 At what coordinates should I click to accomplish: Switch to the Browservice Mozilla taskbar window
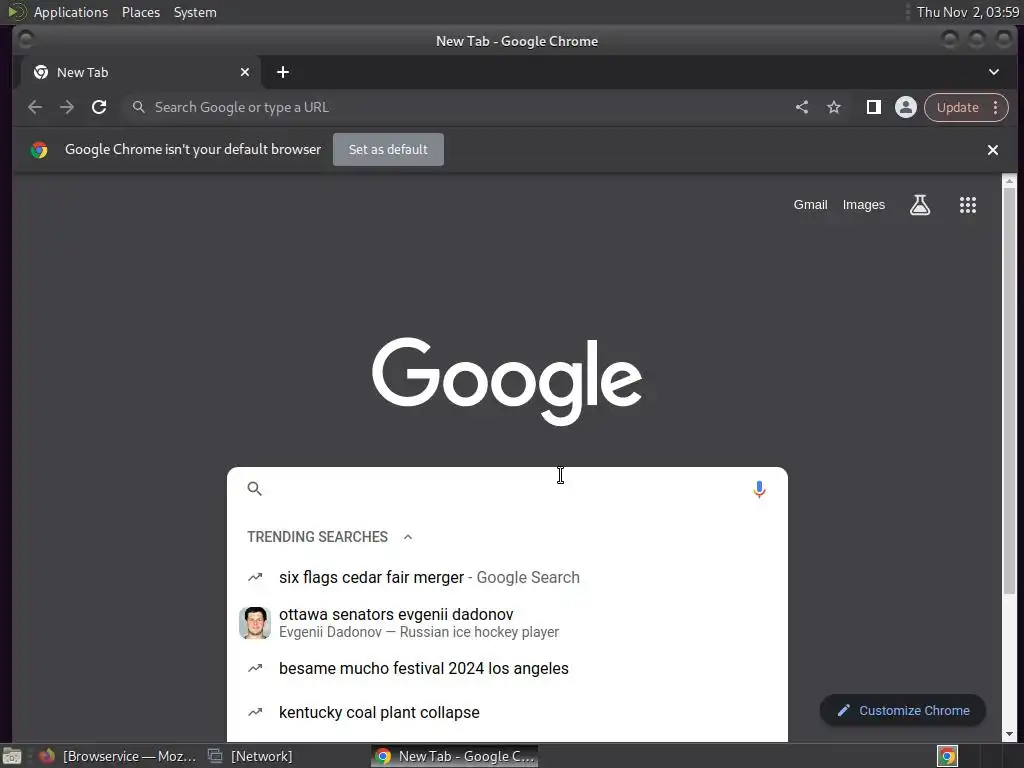[x=118, y=756]
